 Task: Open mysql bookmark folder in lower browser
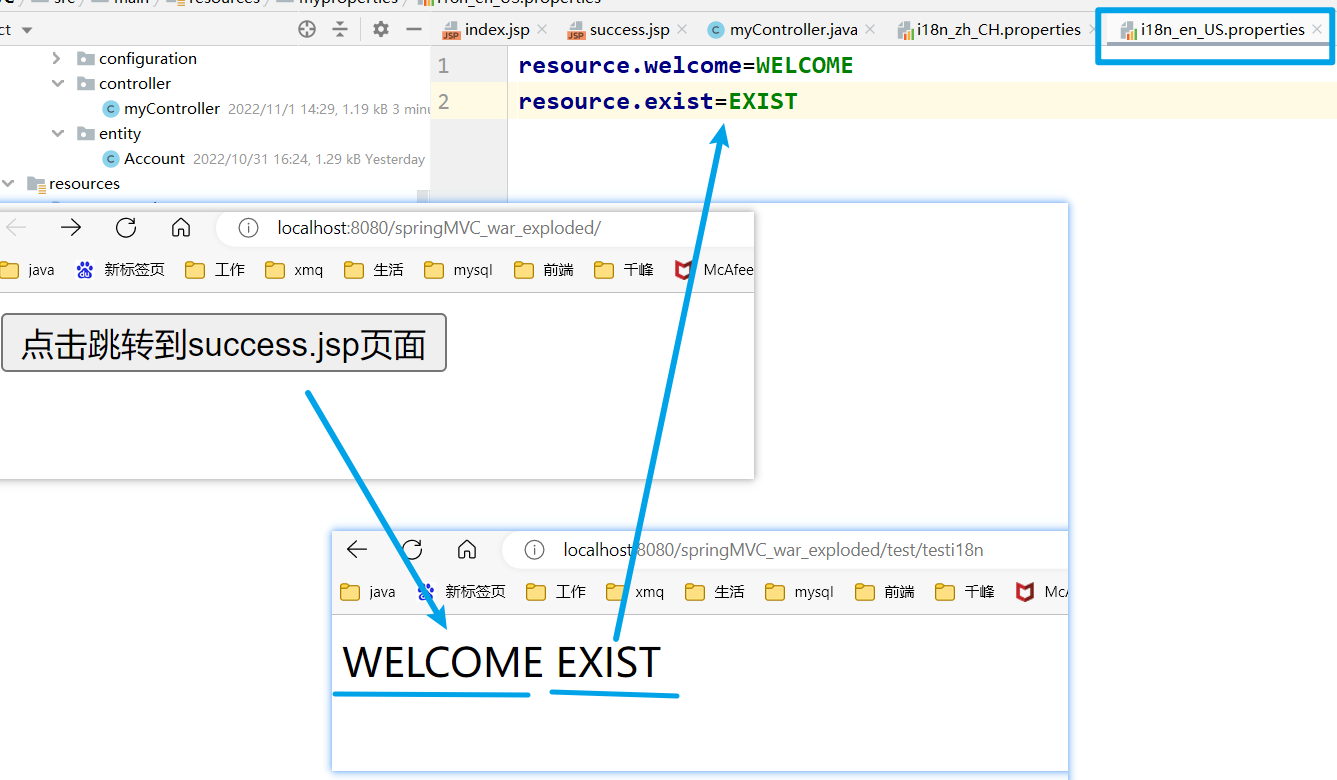click(800, 592)
